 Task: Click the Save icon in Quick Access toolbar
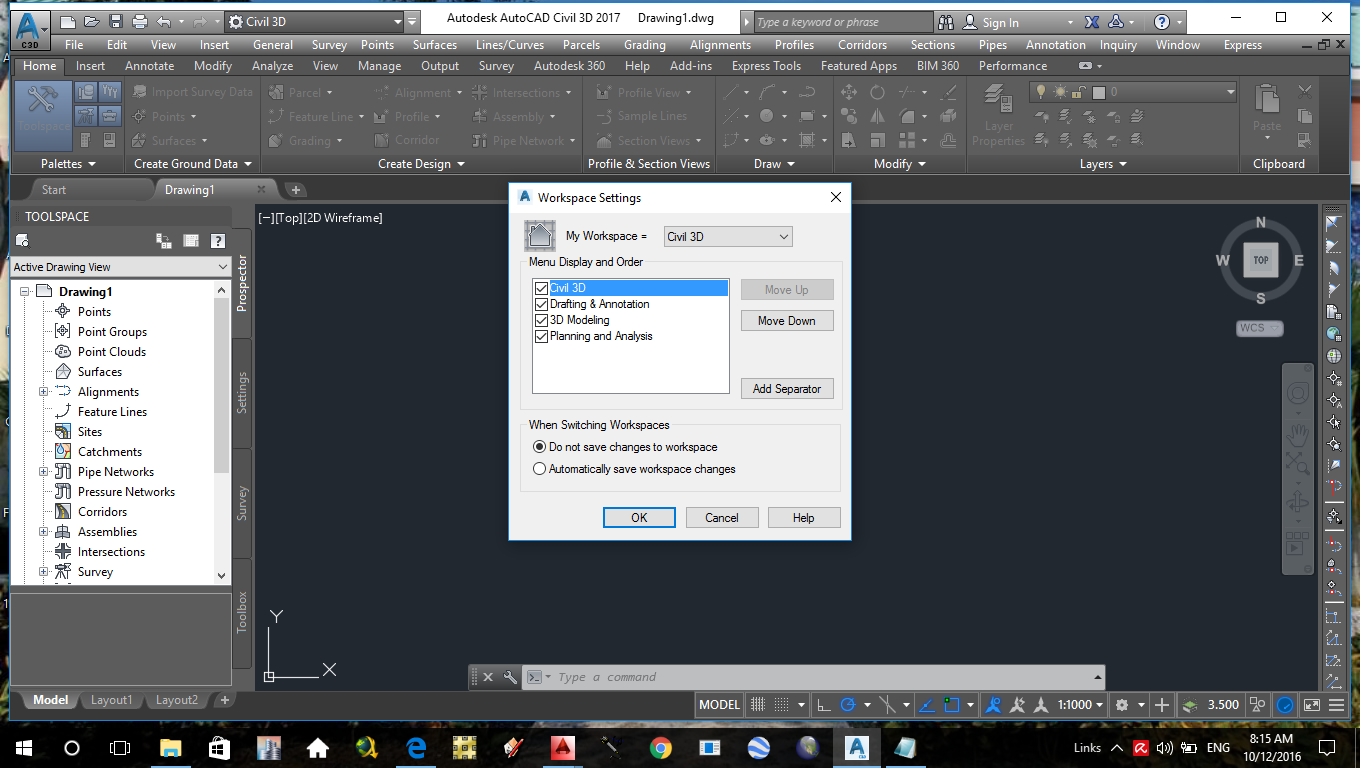pos(116,21)
